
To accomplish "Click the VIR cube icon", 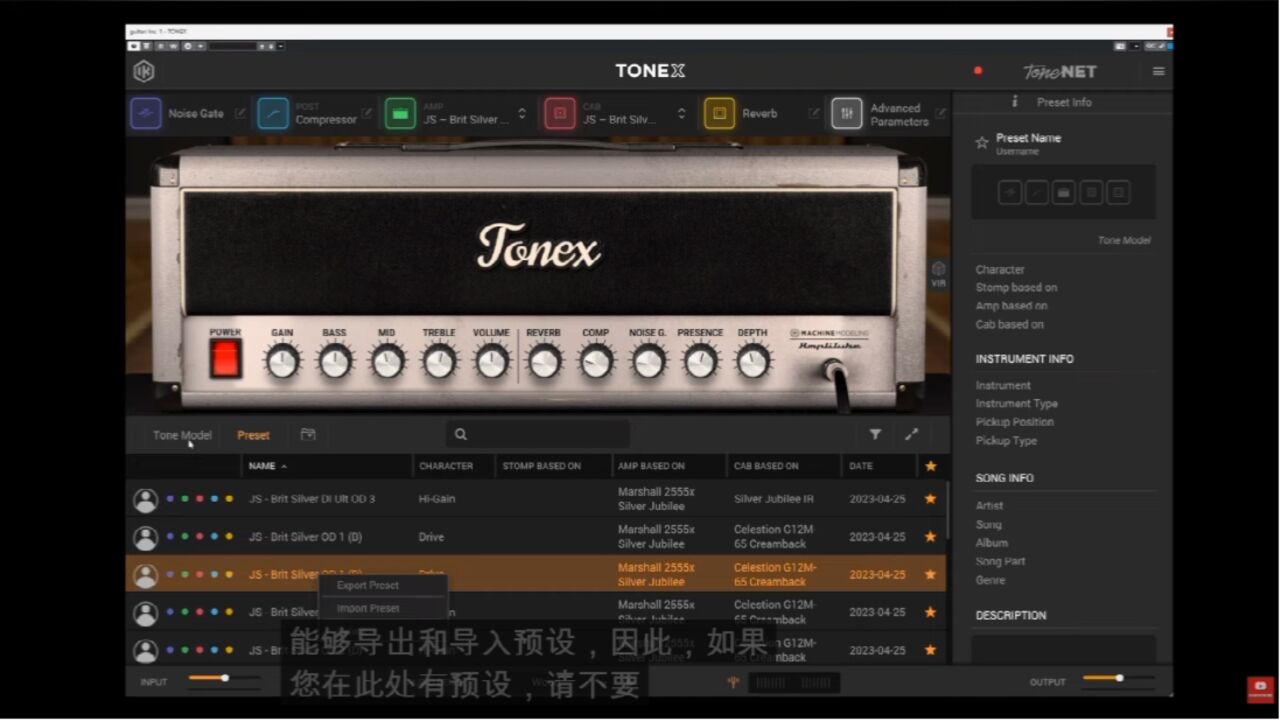I will click(938, 269).
